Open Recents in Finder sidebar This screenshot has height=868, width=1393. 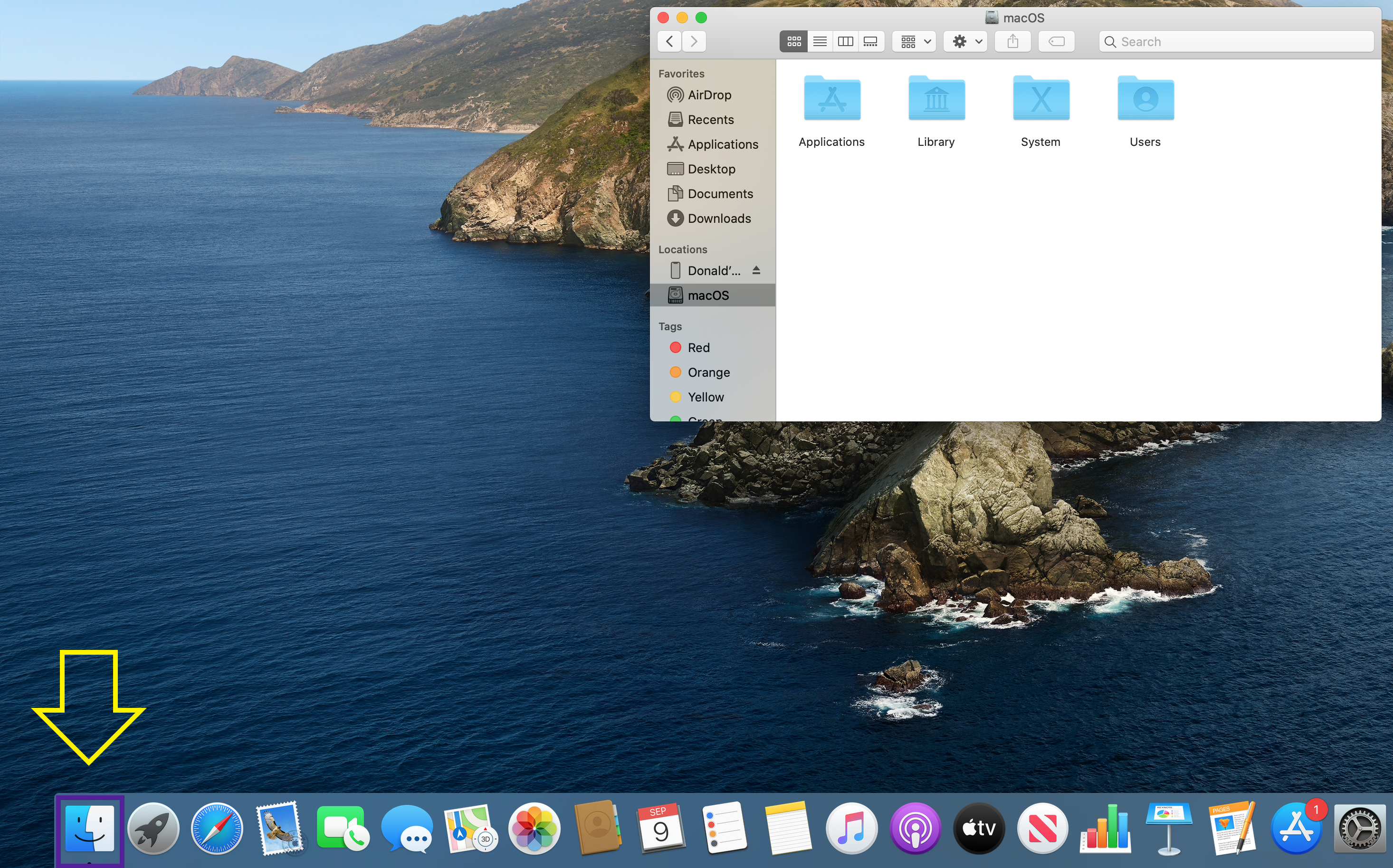point(712,119)
